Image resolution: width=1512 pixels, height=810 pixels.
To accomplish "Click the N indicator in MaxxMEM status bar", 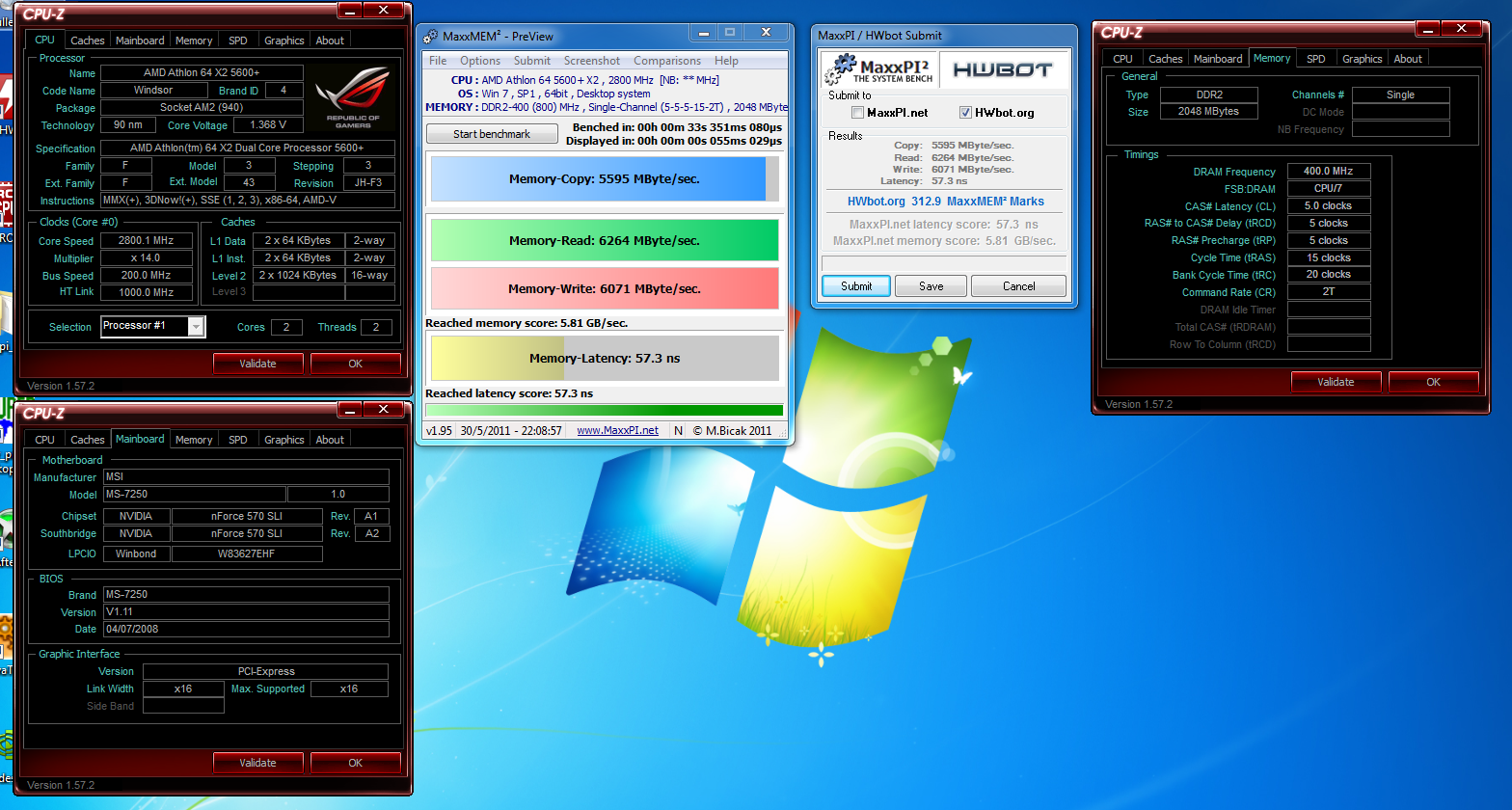I will 678,431.
